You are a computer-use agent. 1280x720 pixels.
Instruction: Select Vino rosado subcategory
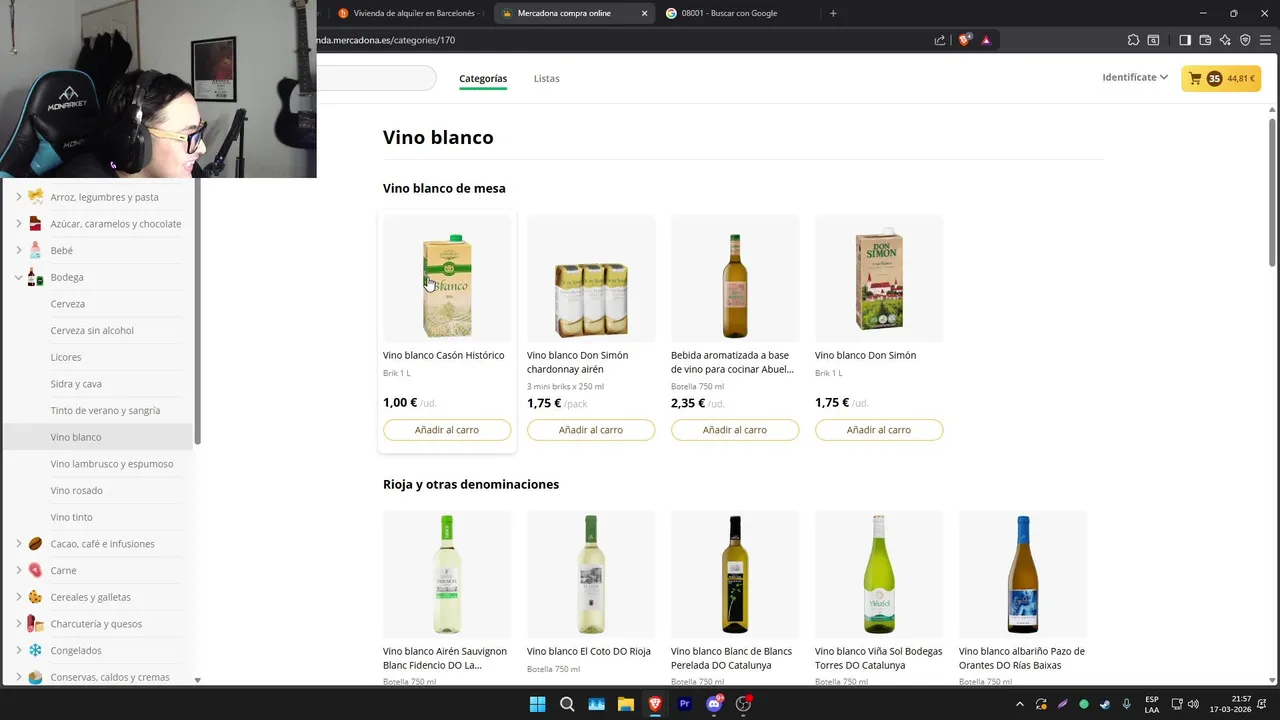pyautogui.click(x=77, y=490)
